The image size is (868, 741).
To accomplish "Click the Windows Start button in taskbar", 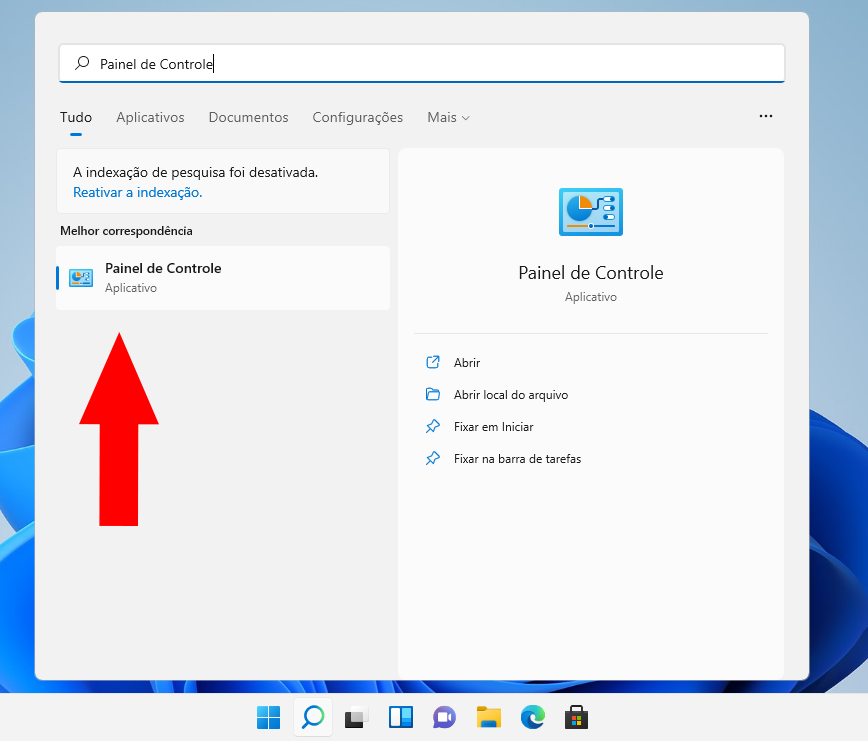I will pyautogui.click(x=268, y=717).
